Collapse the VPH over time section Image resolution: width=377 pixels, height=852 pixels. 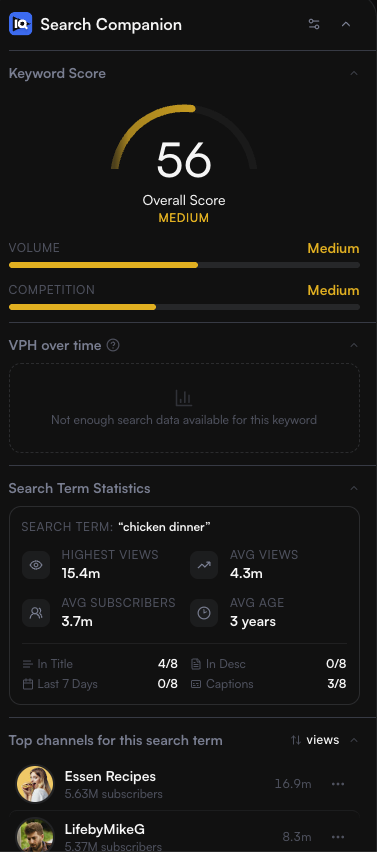[x=354, y=345]
